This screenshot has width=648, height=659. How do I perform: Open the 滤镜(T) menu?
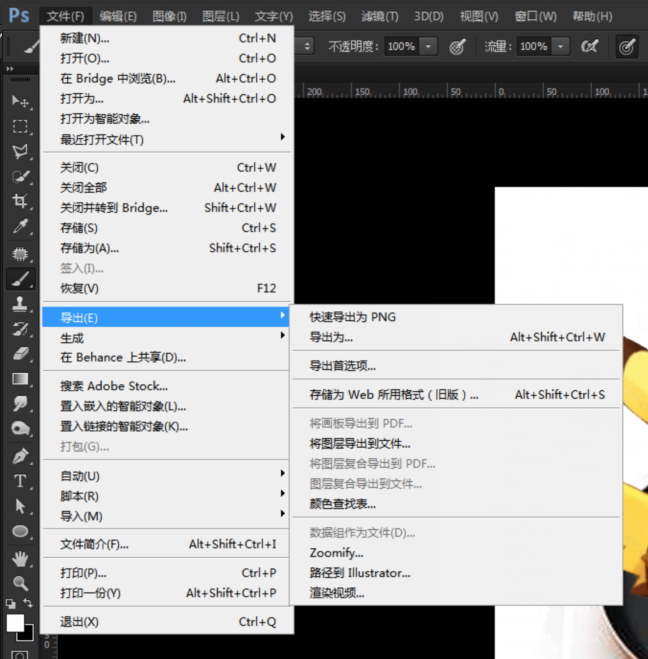[380, 16]
